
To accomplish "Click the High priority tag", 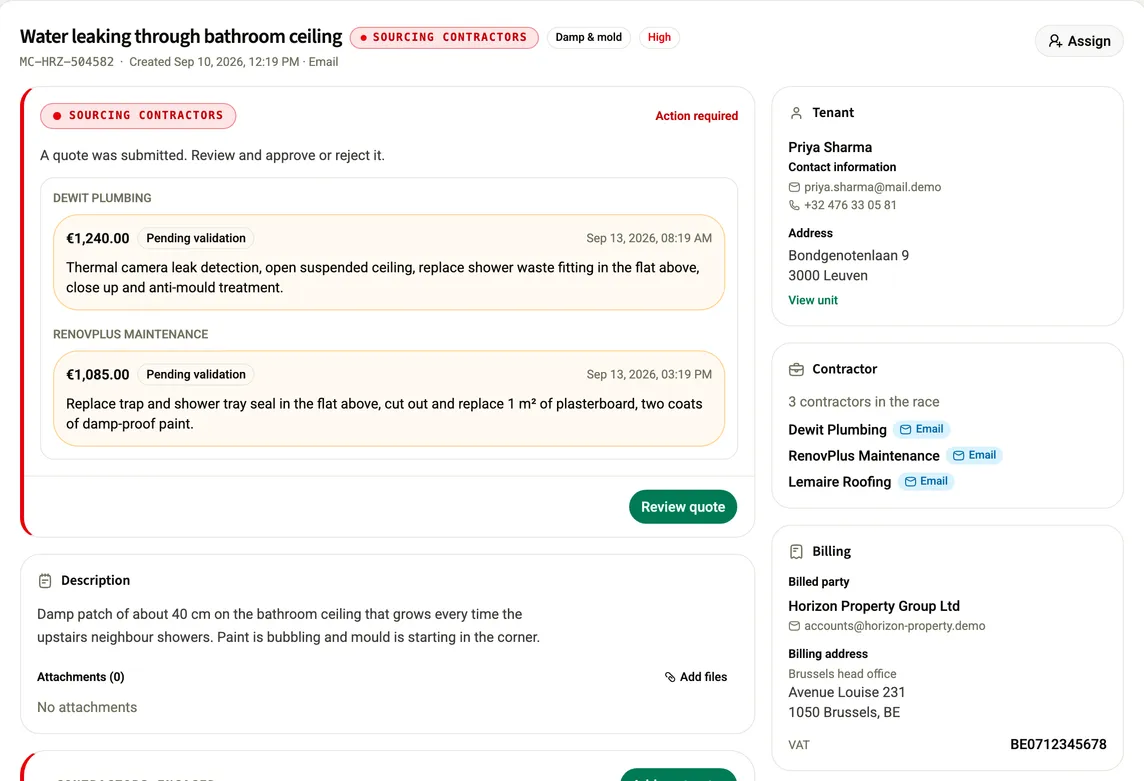I will 659,37.
